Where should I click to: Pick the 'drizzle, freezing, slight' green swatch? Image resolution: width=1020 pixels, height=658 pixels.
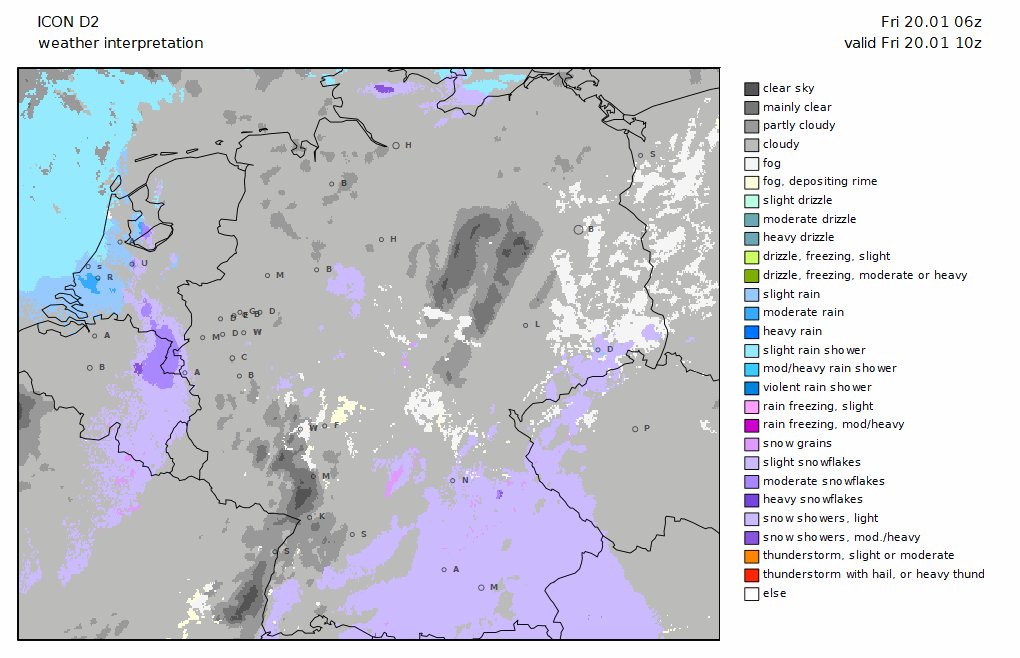pos(751,257)
